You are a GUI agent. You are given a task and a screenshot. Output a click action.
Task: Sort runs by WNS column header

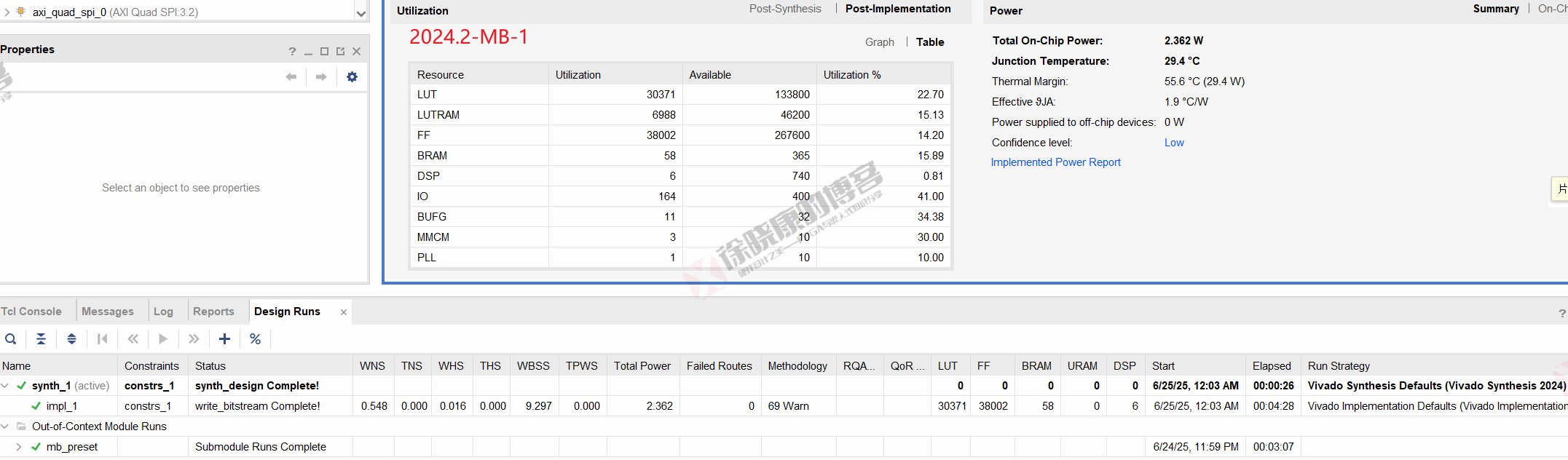click(373, 366)
